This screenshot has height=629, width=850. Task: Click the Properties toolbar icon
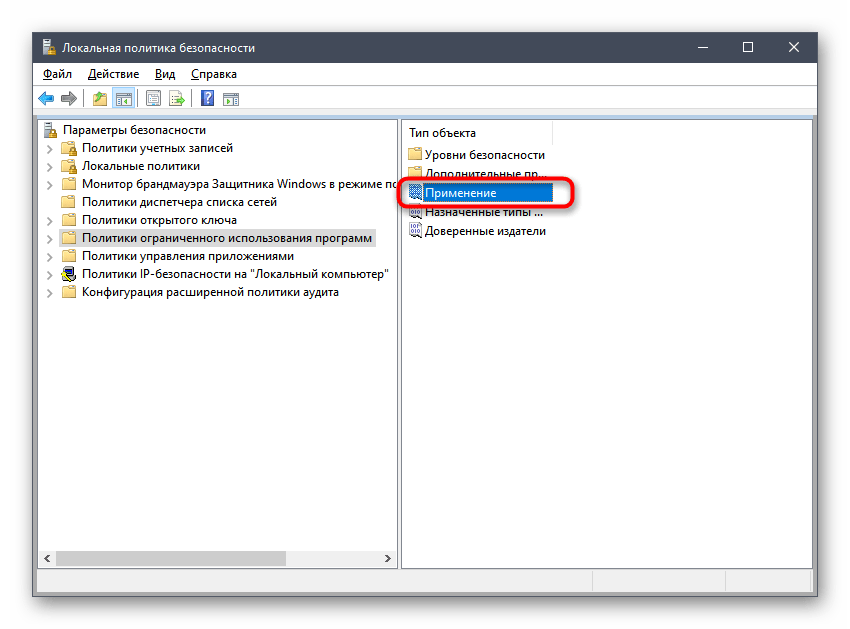[x=153, y=98]
